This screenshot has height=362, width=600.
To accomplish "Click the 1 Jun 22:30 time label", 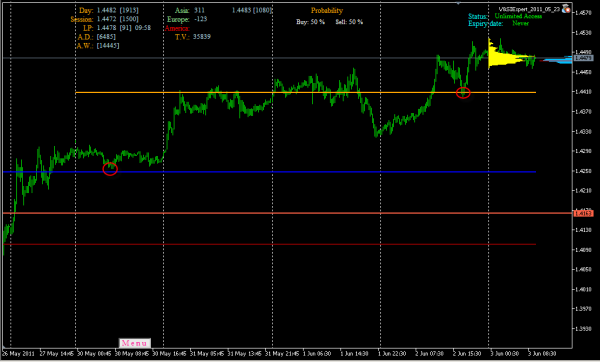I will point(392,354).
